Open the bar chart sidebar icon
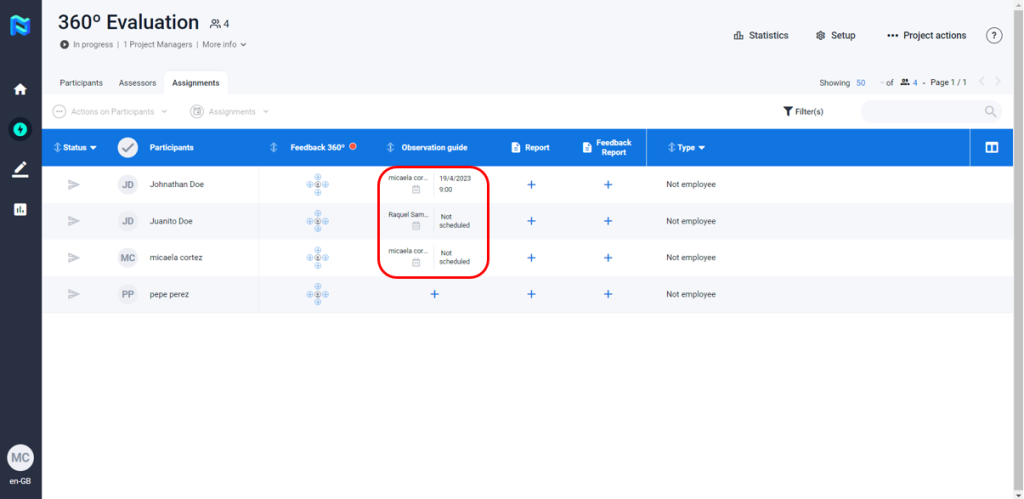The height and width of the screenshot is (499, 1024). coord(20,209)
